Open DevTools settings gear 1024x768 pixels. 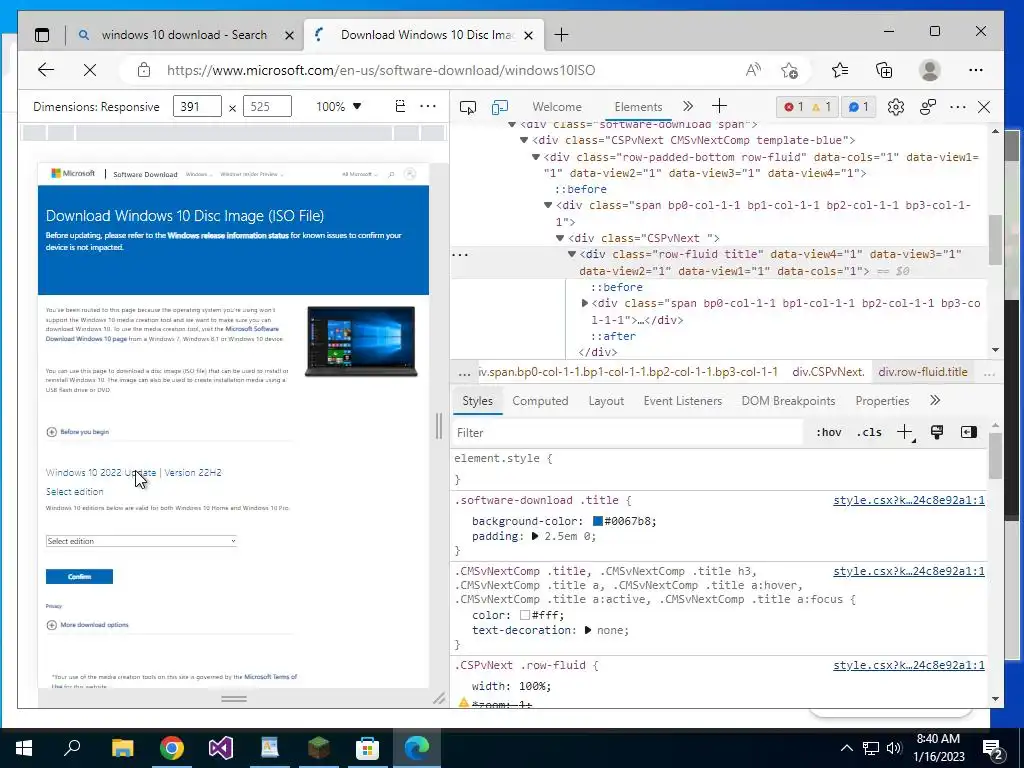895,107
